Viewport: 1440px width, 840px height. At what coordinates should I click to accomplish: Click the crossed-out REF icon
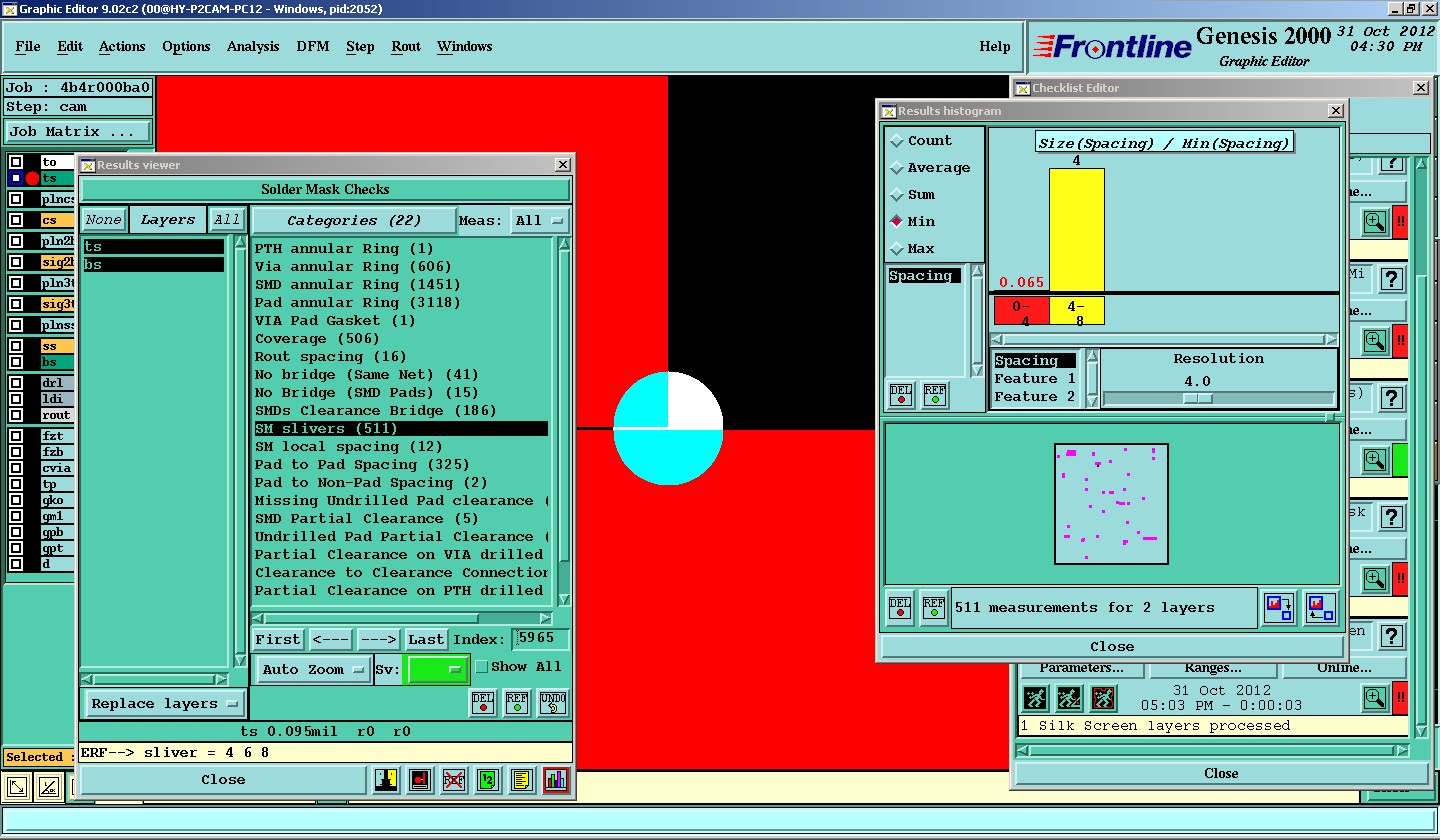[x=454, y=780]
